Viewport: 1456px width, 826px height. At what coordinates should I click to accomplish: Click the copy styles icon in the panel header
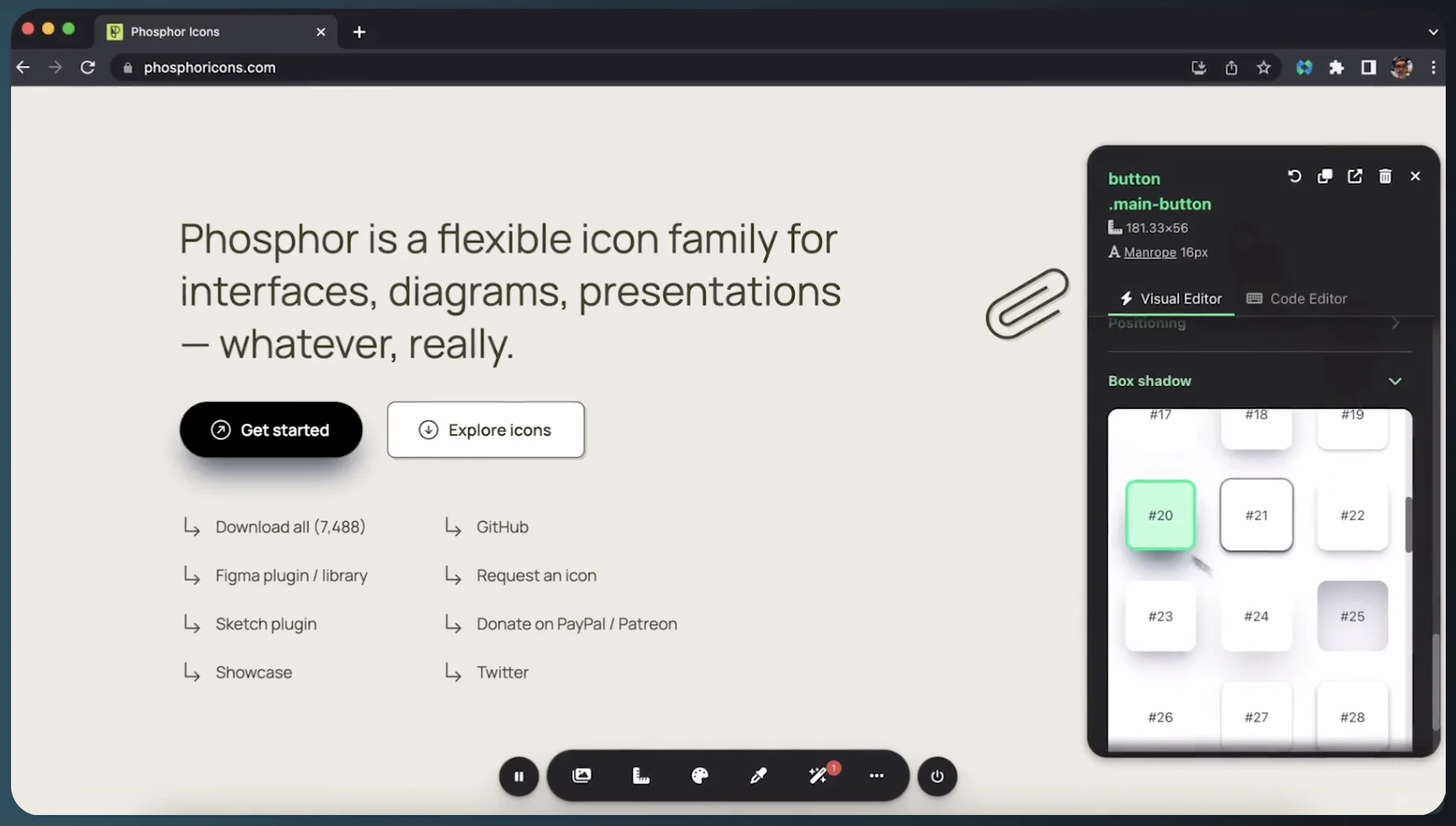tap(1325, 176)
